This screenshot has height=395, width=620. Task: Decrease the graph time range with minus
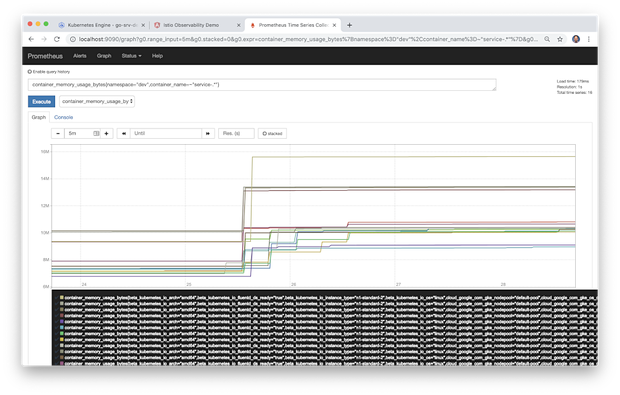click(x=58, y=134)
